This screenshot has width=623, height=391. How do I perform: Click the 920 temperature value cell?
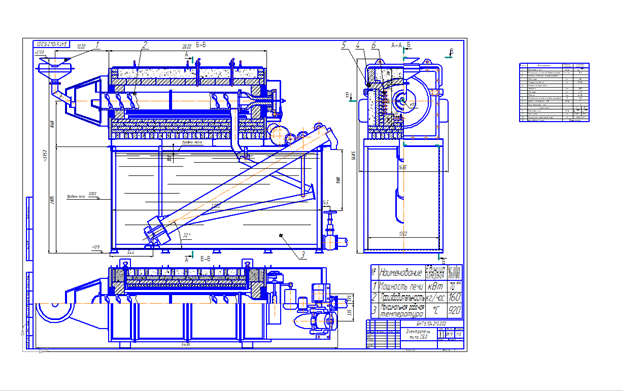tap(455, 311)
